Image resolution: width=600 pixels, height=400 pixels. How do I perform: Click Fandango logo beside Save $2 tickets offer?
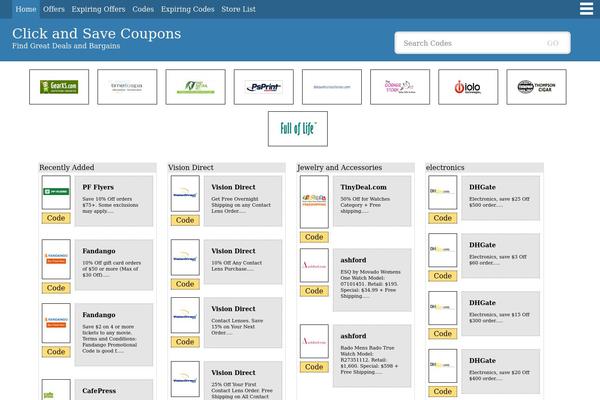click(56, 323)
